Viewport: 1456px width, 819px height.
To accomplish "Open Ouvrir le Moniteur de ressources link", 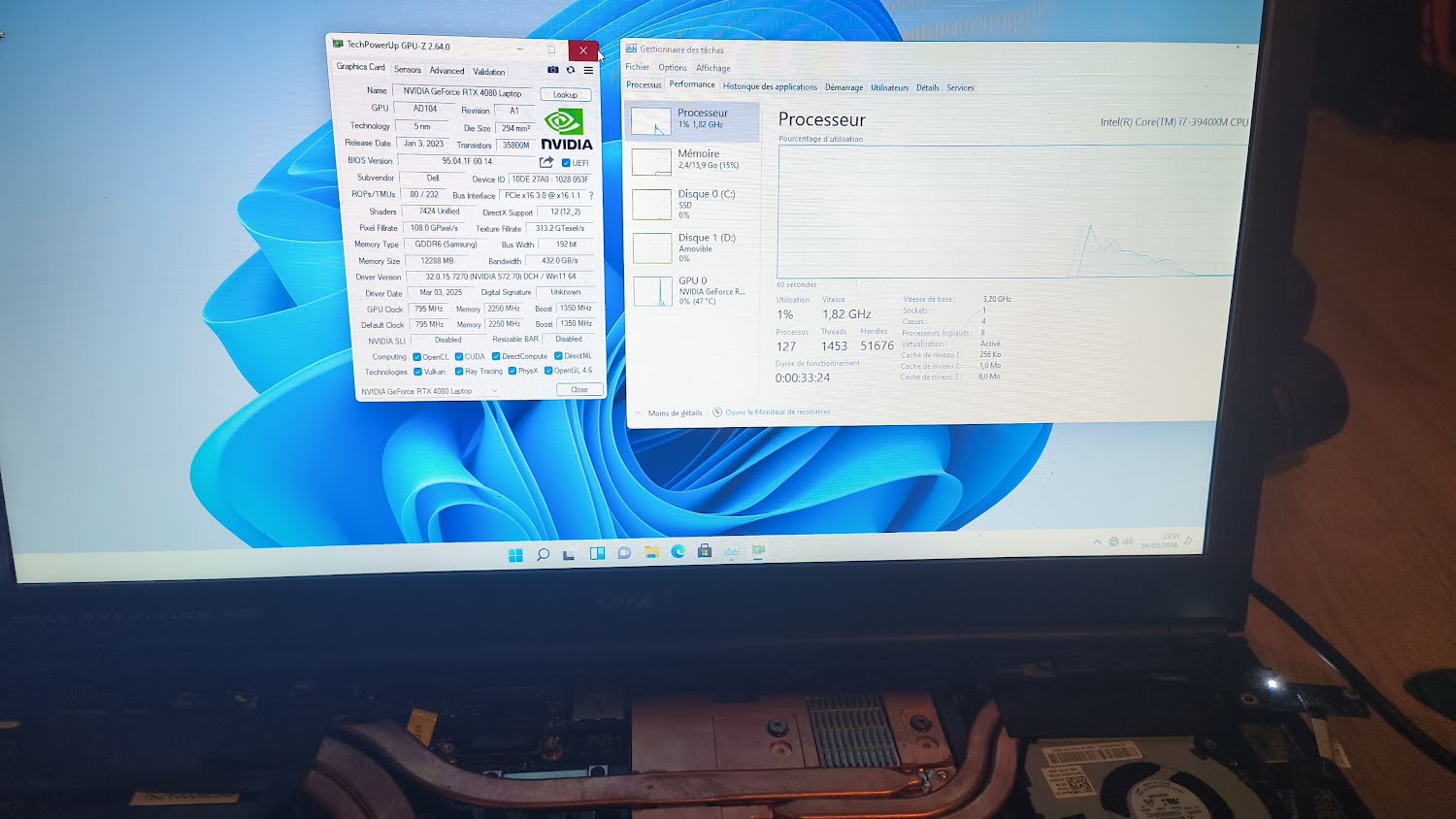I will coord(778,411).
